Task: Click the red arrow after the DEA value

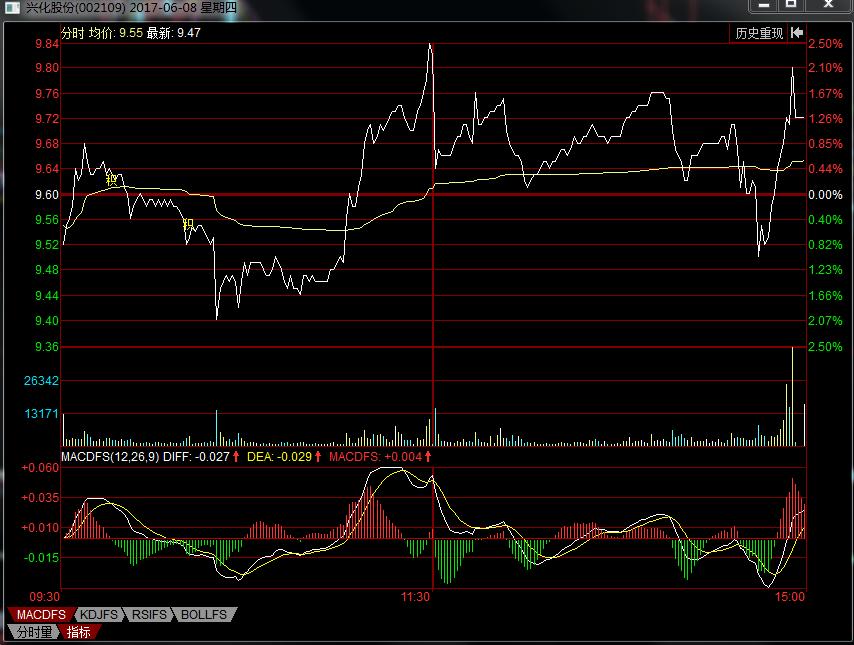Action: 318,457
